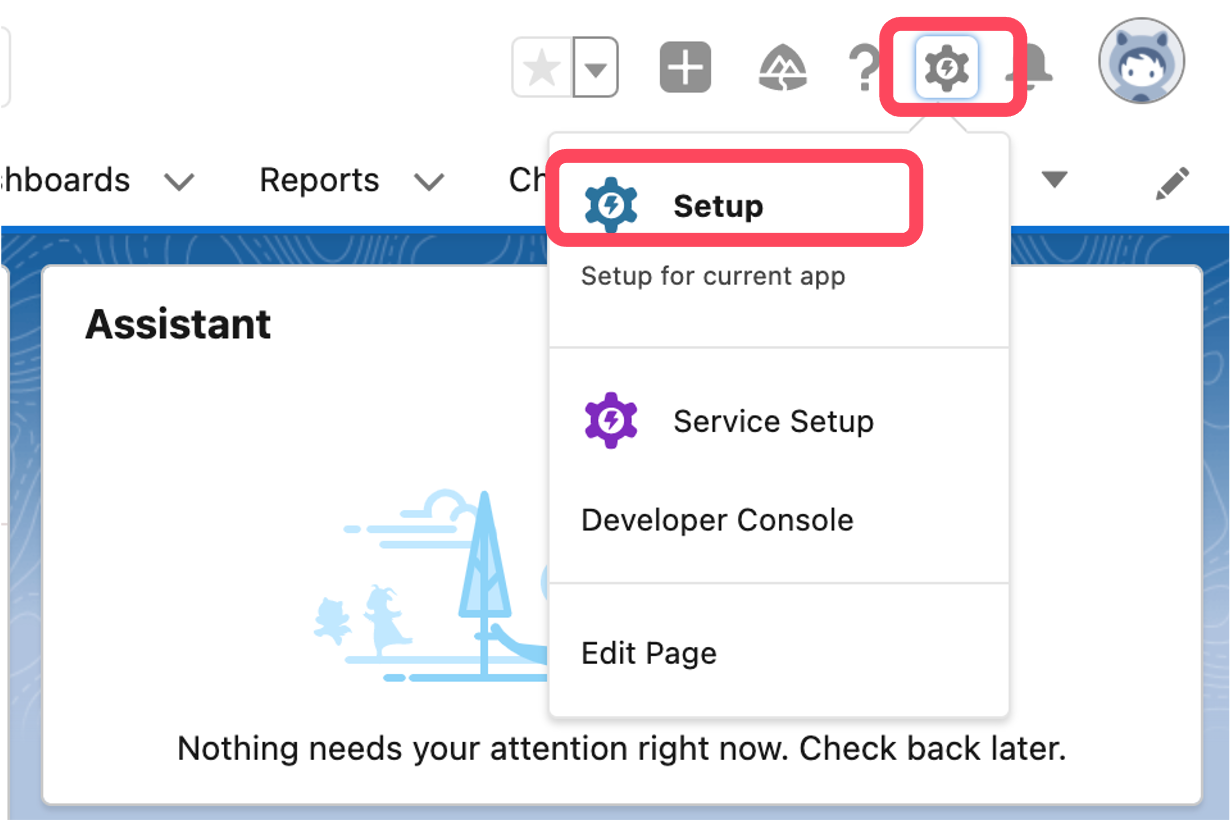This screenshot has width=1232, height=820.
Task: Select Setup from the gear menu
Action: (718, 206)
